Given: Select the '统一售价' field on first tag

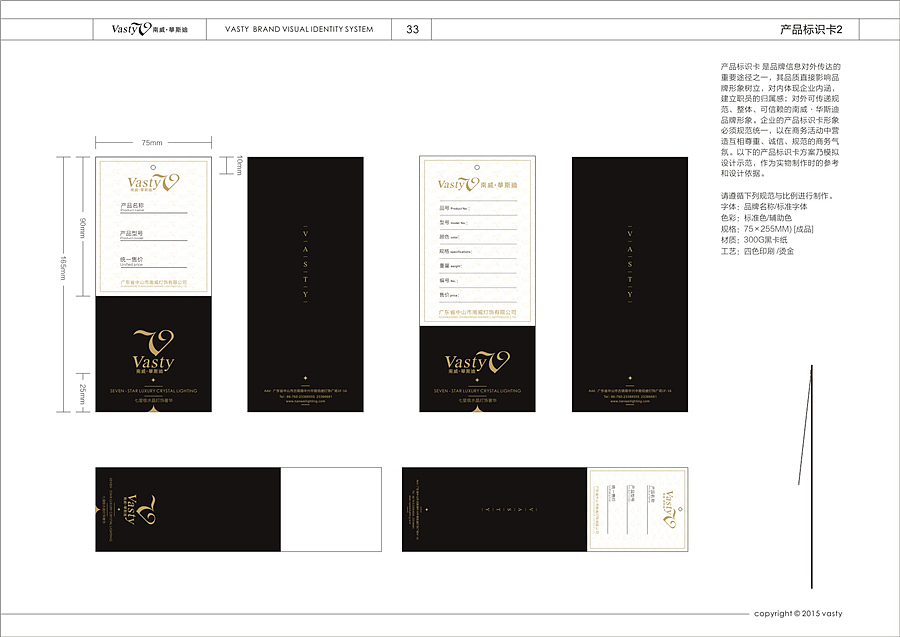Looking at the screenshot, I should (x=153, y=262).
